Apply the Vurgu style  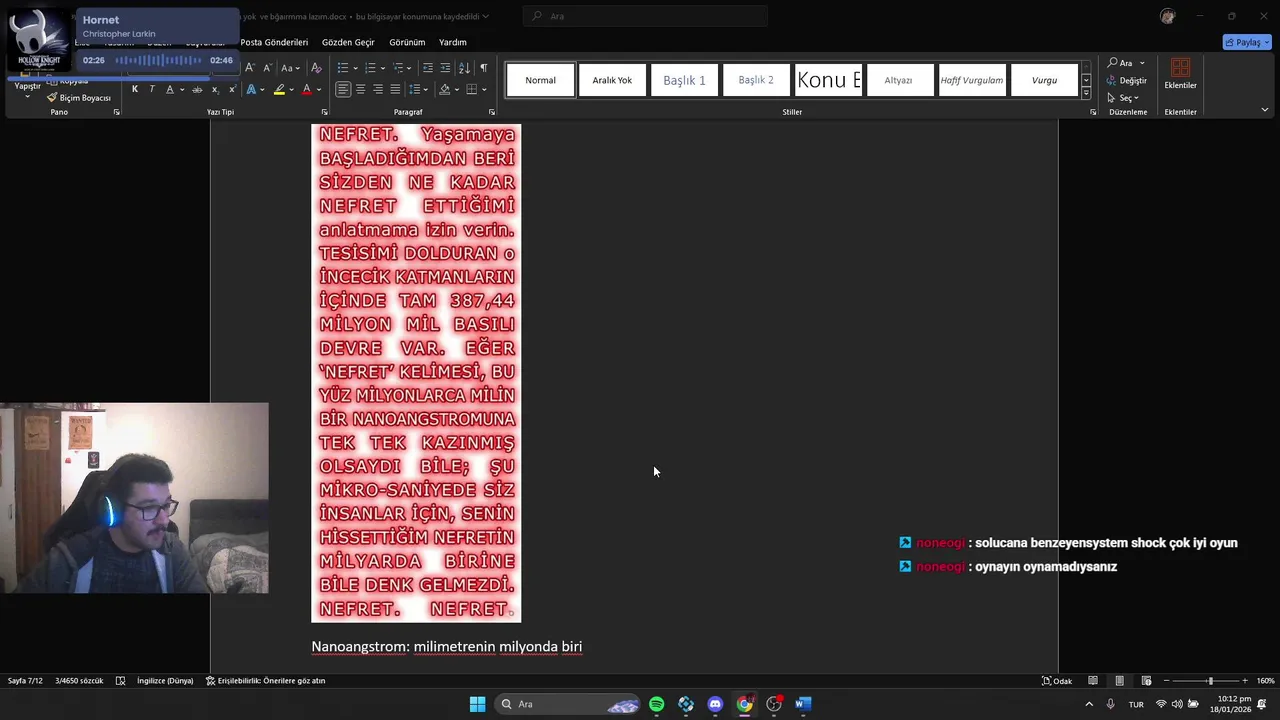(1044, 80)
